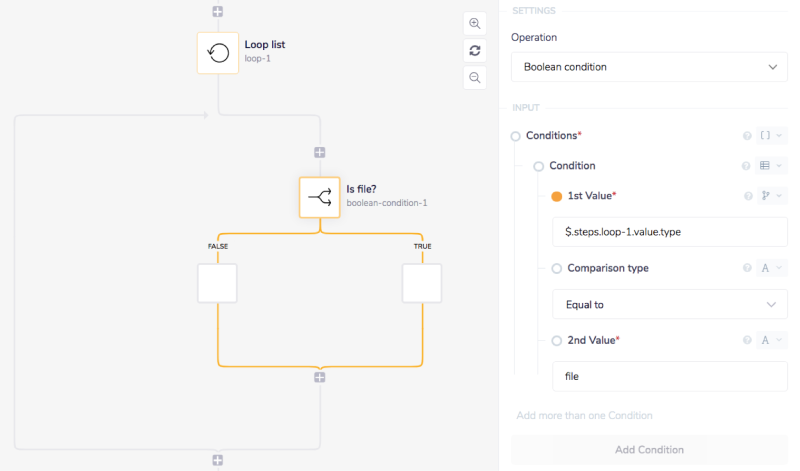This screenshot has height=471, width=800.
Task: Zoom in on the workflow canvas
Action: tap(475, 24)
